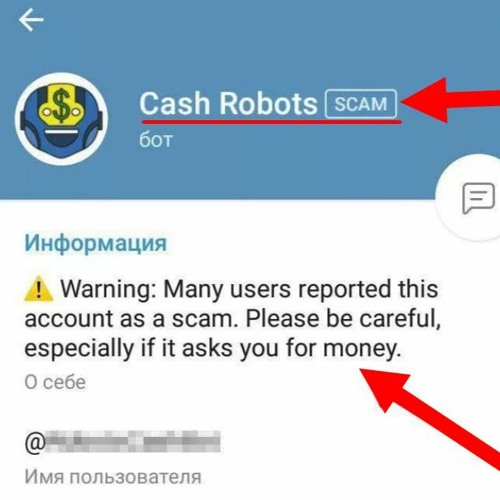The image size is (500, 500).
Task: Go back using the left arrow
Action: click(31, 20)
